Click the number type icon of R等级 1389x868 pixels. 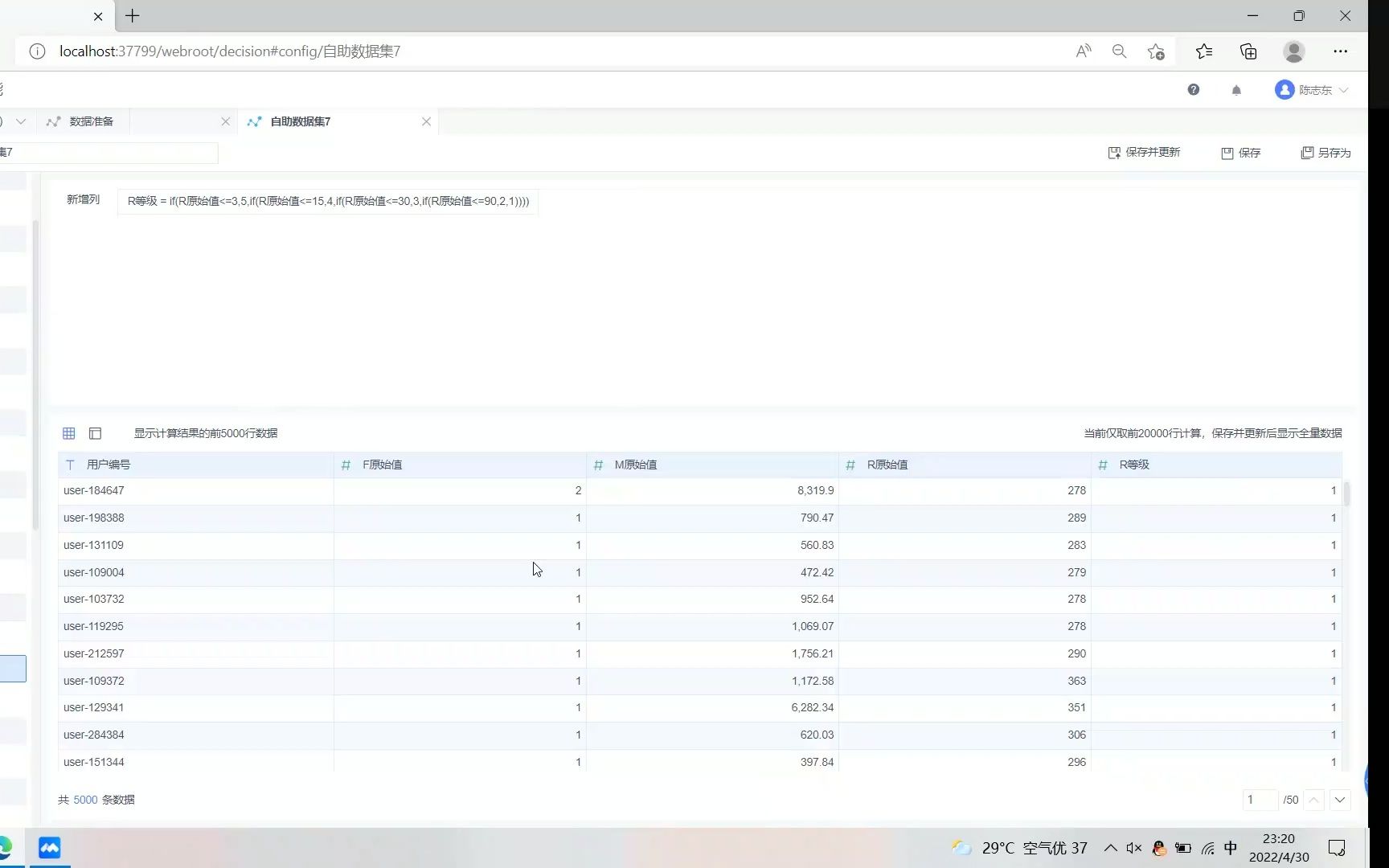pos(1103,465)
